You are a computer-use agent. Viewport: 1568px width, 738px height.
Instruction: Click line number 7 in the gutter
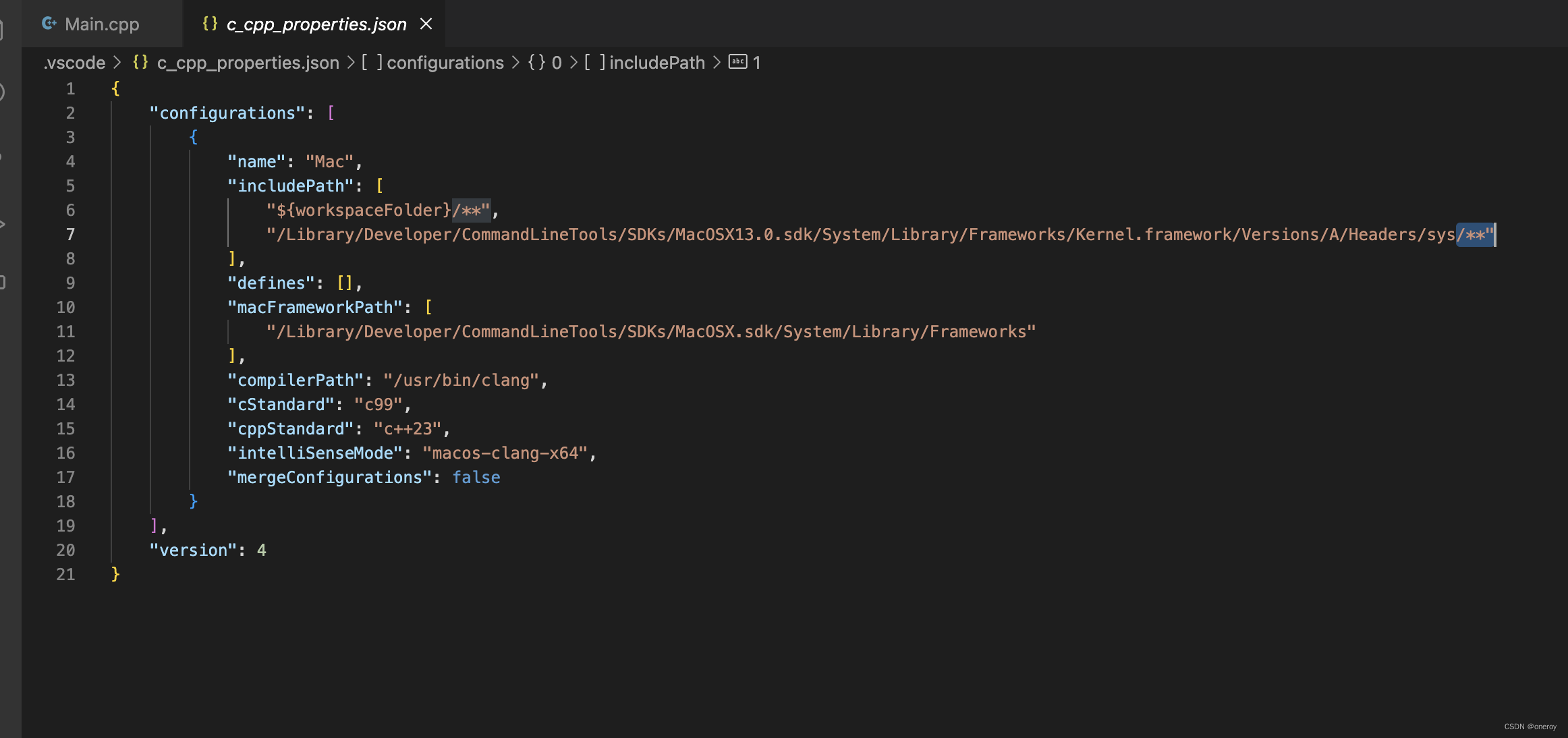[70, 234]
